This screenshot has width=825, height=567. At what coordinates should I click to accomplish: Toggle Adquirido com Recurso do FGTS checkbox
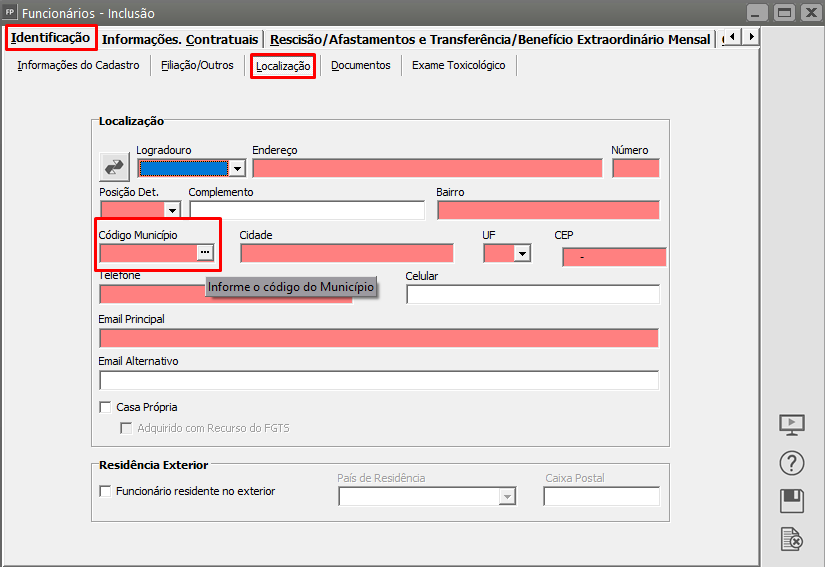[126, 428]
